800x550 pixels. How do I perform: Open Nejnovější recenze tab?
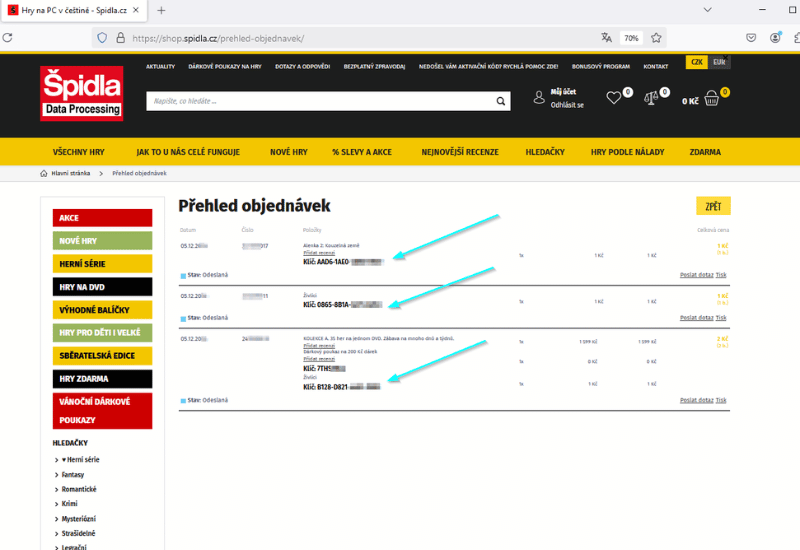point(460,152)
